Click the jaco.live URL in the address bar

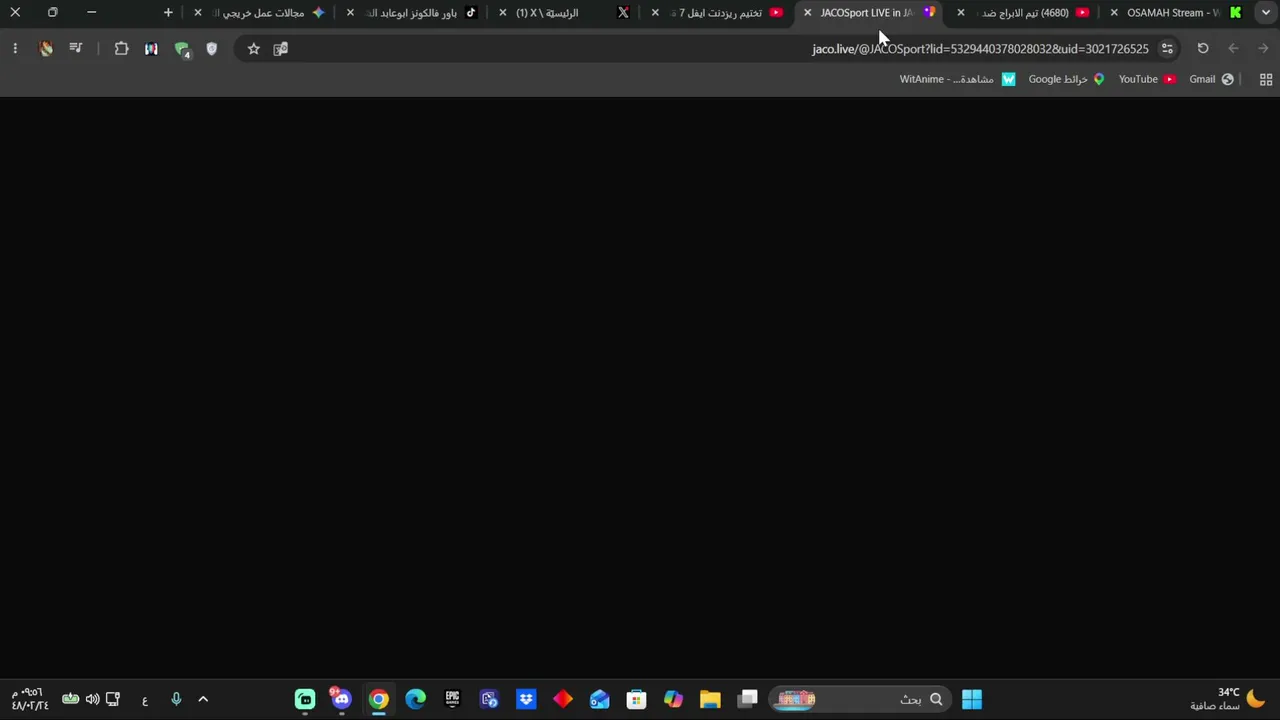[x=980, y=48]
